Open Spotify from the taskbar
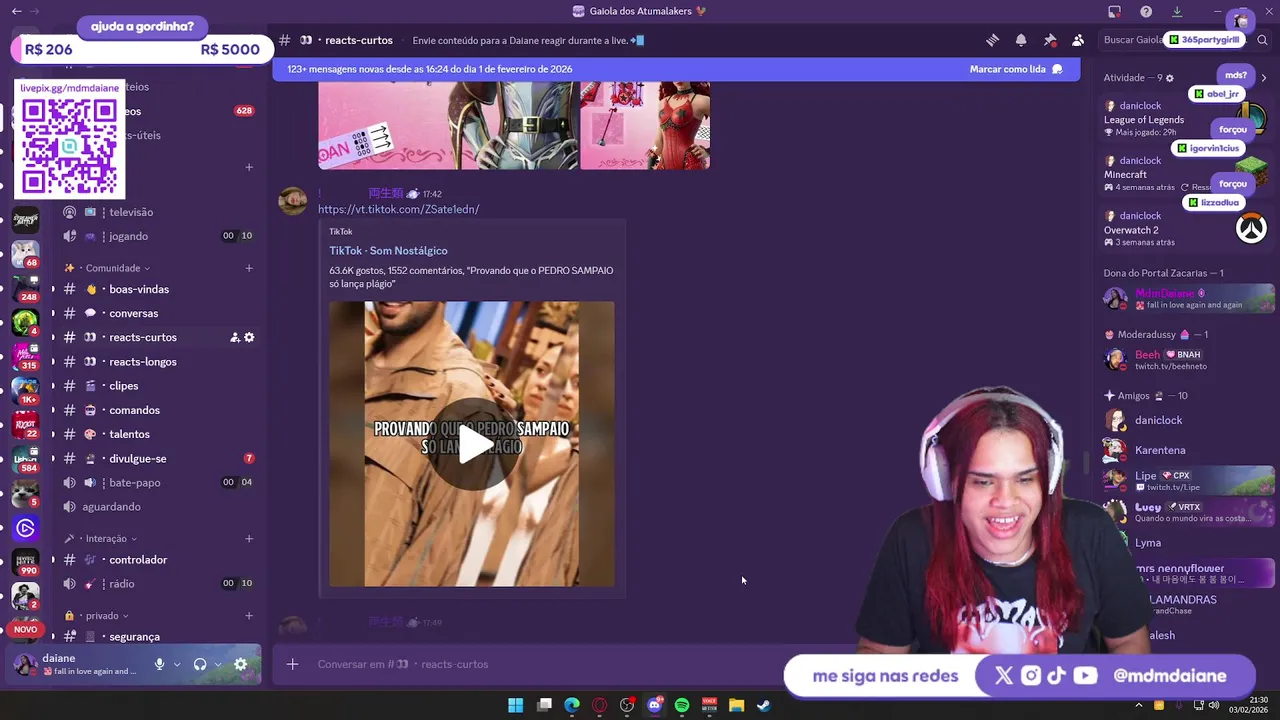Viewport: 1280px width, 720px height. click(x=682, y=705)
